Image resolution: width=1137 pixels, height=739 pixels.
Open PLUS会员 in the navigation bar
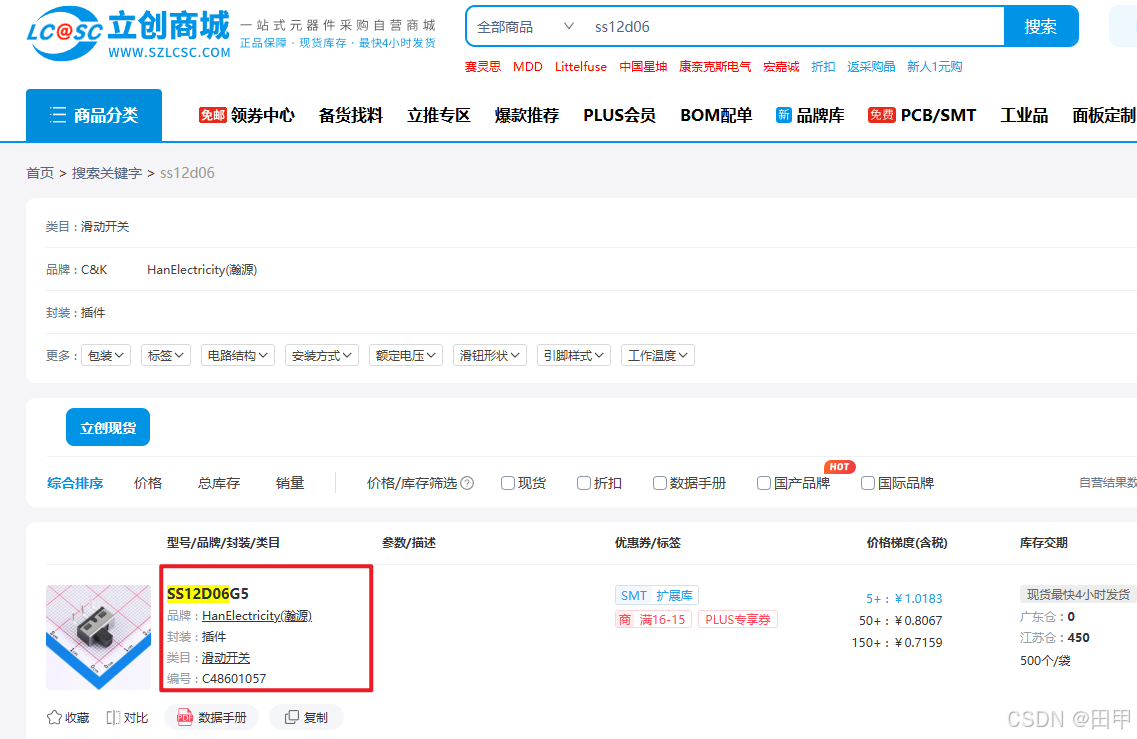619,115
